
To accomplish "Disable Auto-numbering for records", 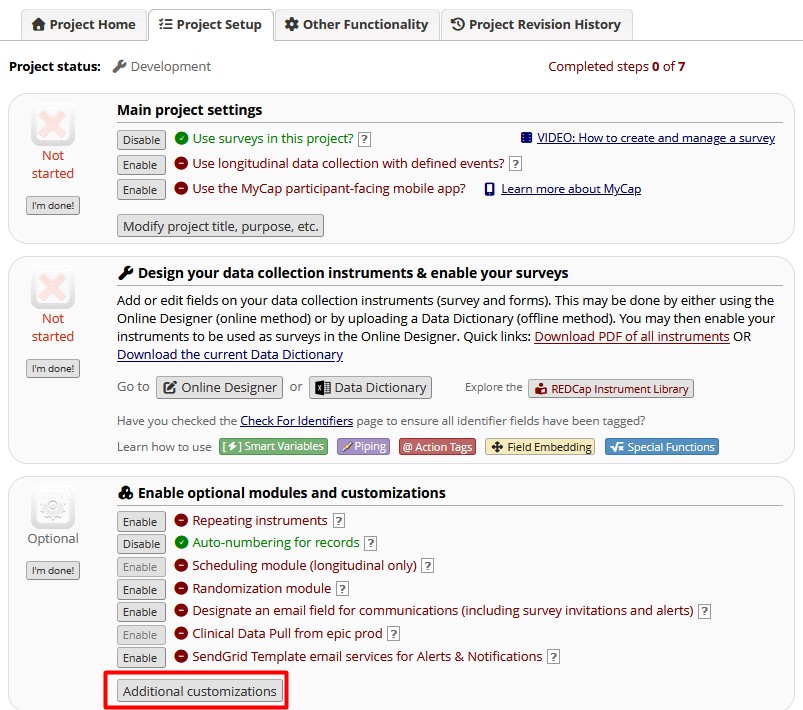I will [x=141, y=544].
